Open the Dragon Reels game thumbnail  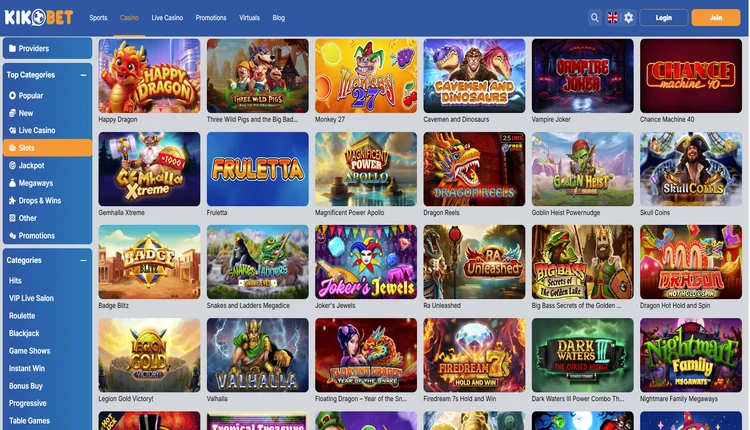coord(474,169)
